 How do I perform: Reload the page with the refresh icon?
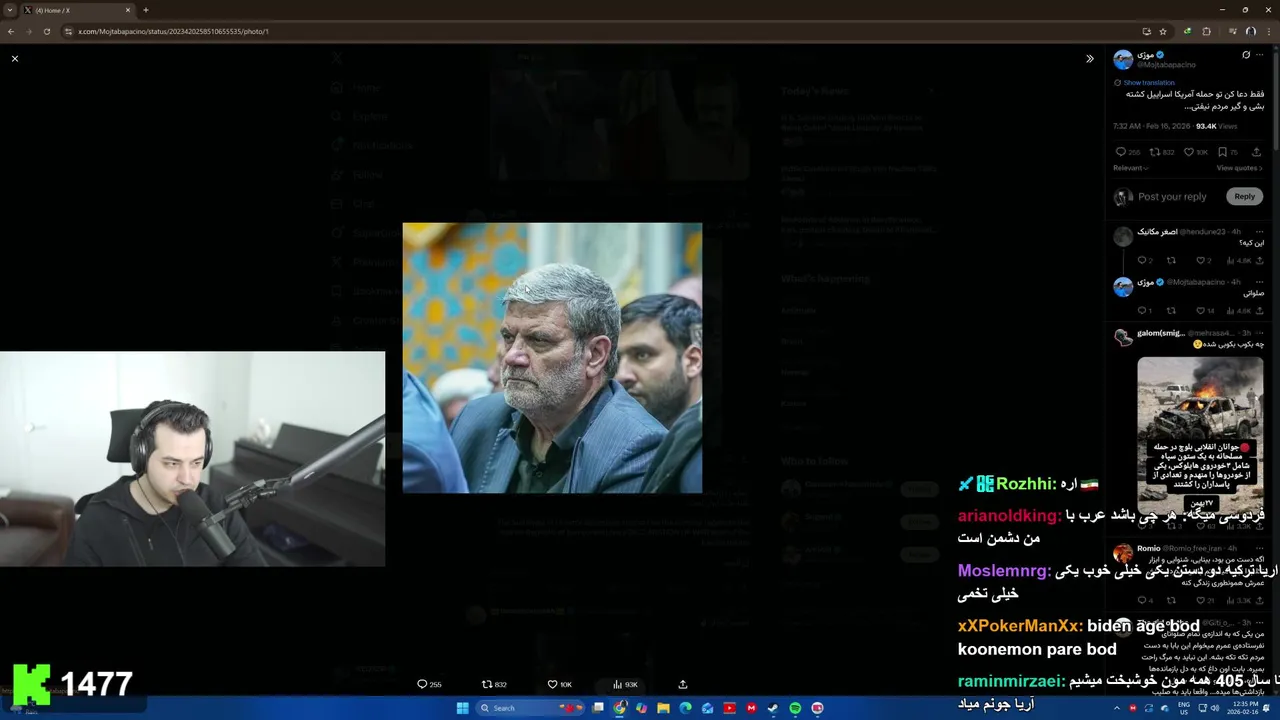coord(47,31)
